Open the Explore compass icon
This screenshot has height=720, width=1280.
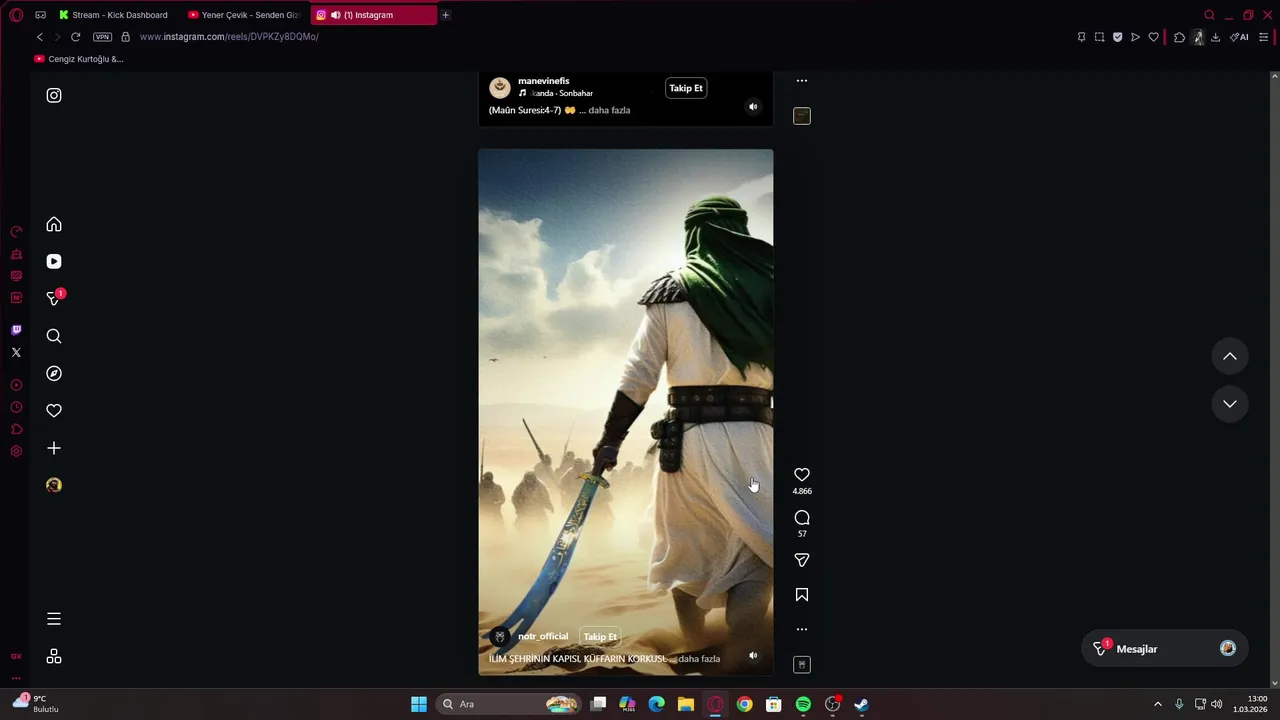pyautogui.click(x=54, y=374)
